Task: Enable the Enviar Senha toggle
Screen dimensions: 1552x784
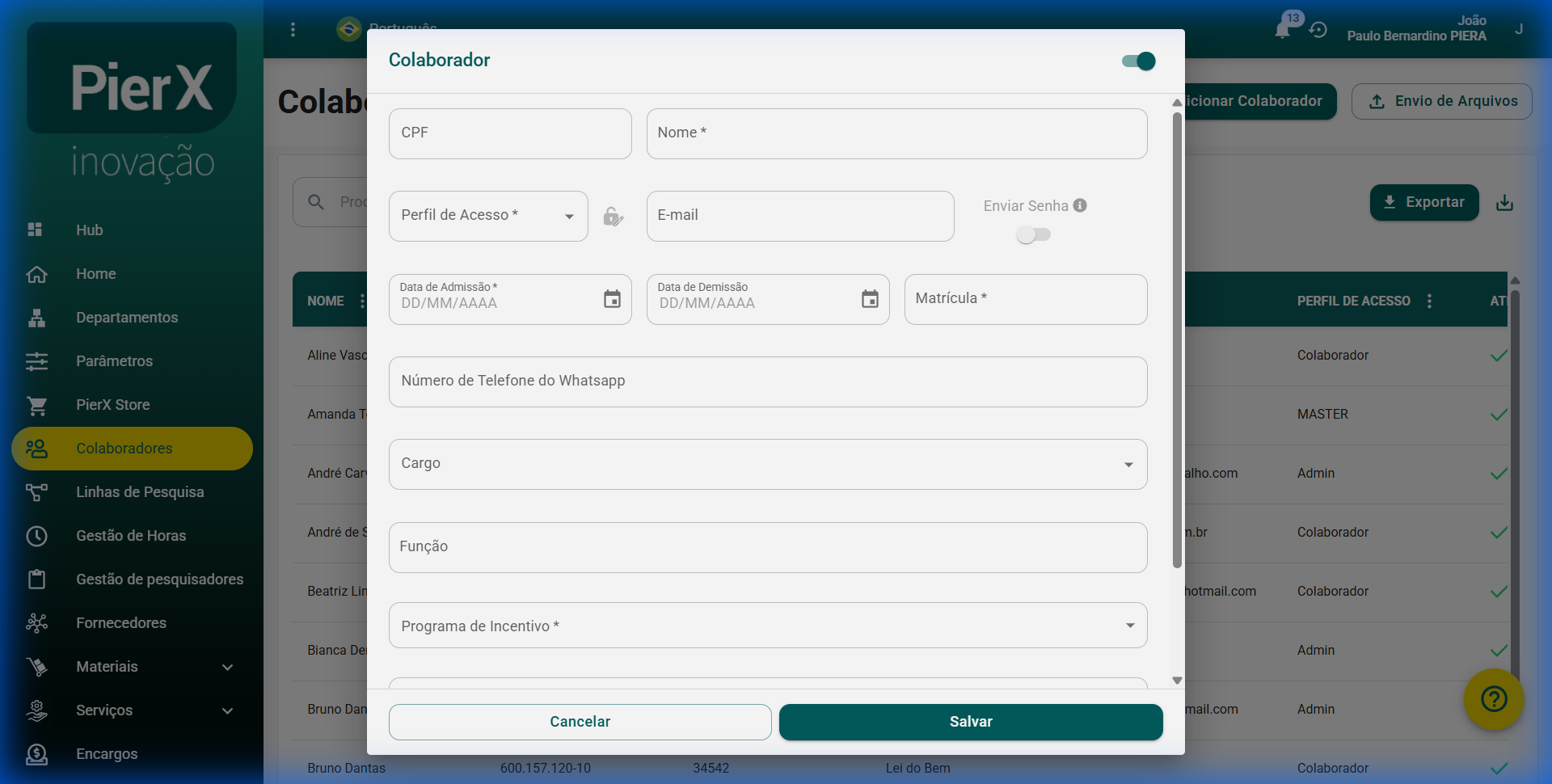Action: click(x=1033, y=234)
